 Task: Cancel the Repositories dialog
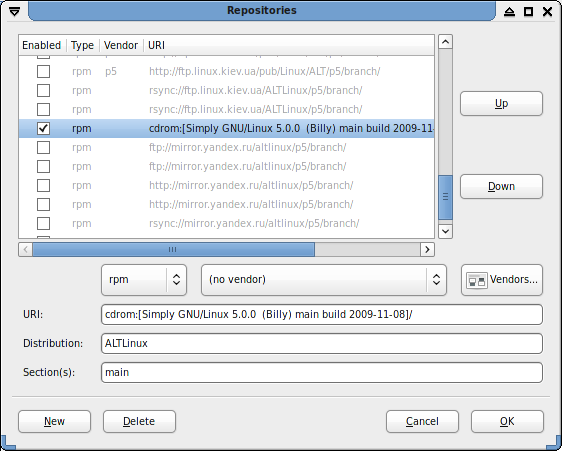pos(422,421)
